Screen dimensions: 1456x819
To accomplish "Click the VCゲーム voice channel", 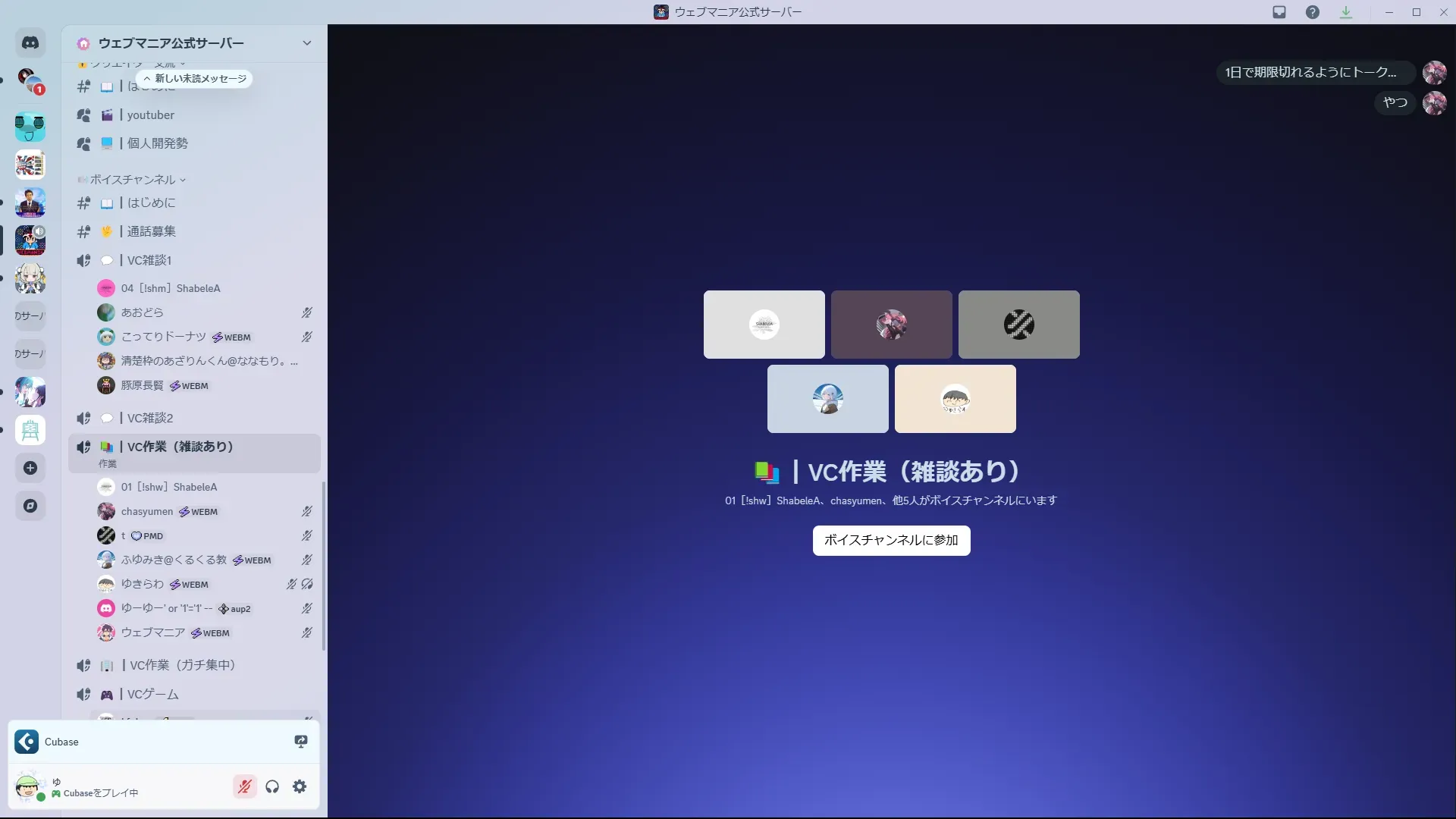I will coord(153,695).
